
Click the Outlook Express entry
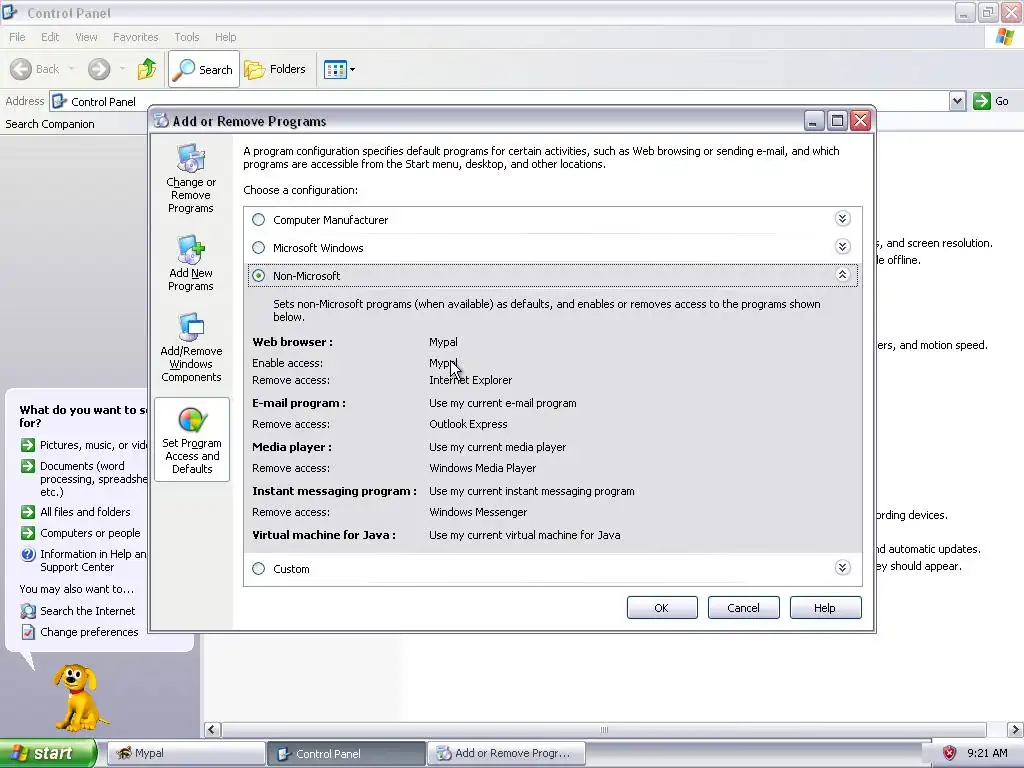coord(468,424)
